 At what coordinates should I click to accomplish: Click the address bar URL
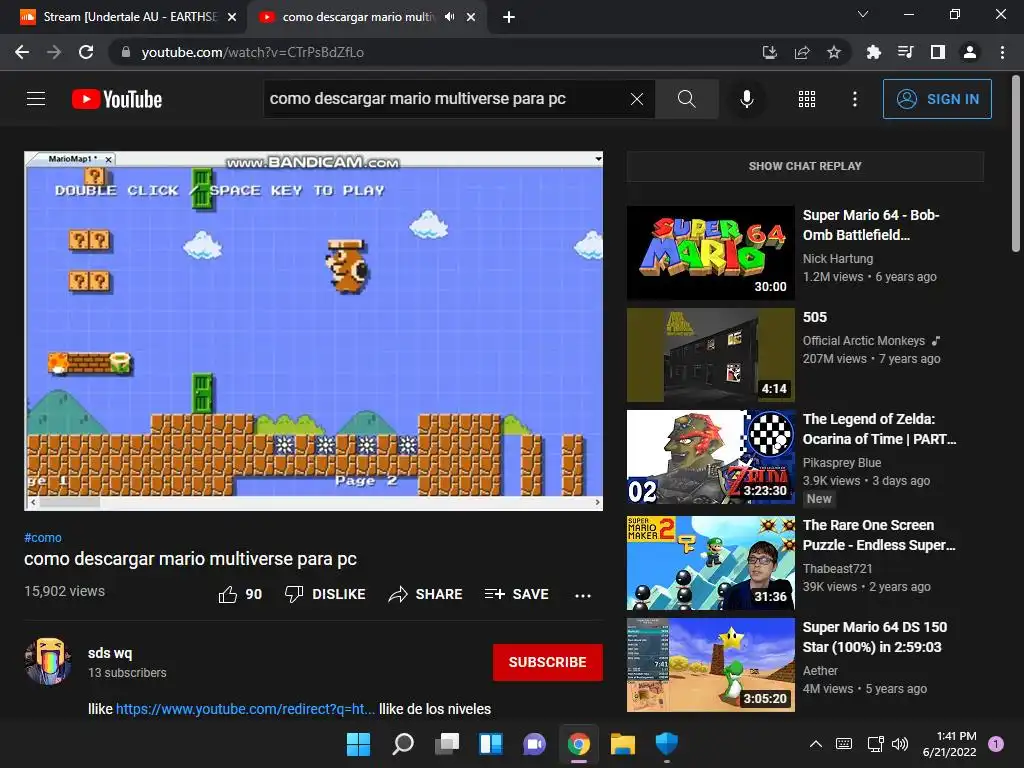[252, 52]
